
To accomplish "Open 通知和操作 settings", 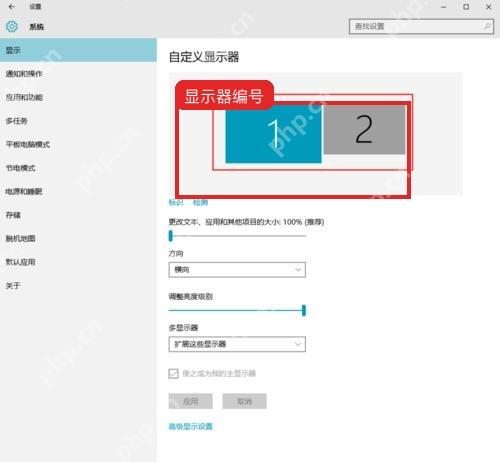I will [78, 74].
